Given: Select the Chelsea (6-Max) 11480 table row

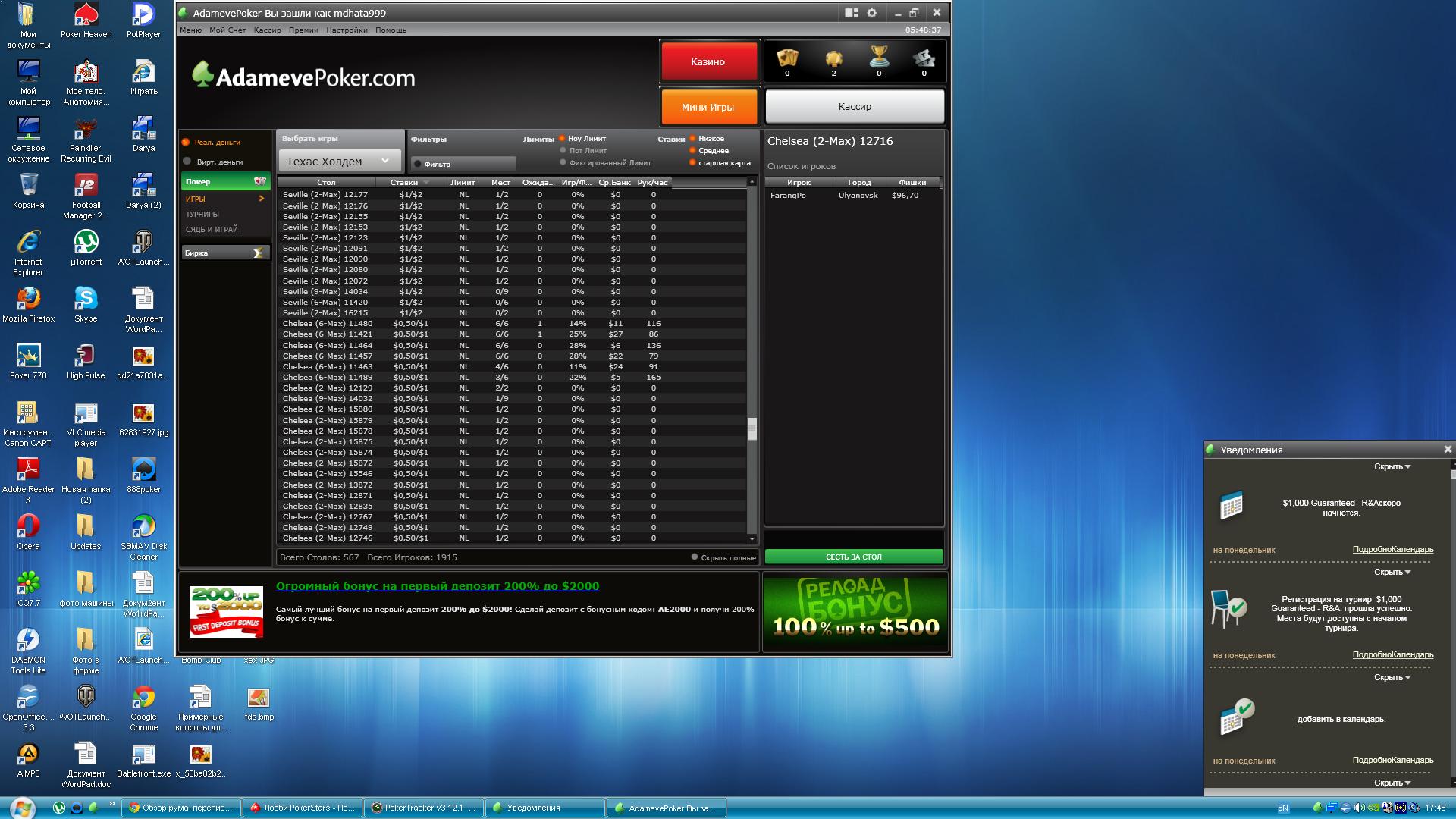Looking at the screenshot, I should [513, 323].
